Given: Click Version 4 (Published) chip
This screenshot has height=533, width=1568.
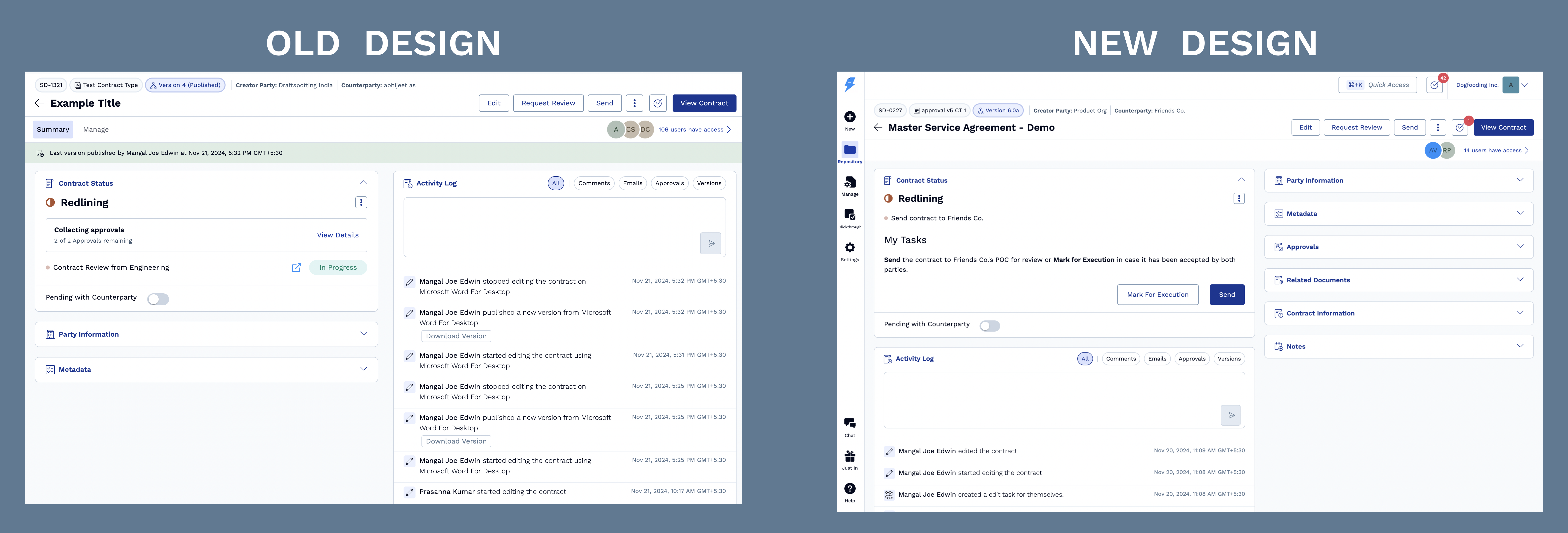Looking at the screenshot, I should [x=185, y=85].
